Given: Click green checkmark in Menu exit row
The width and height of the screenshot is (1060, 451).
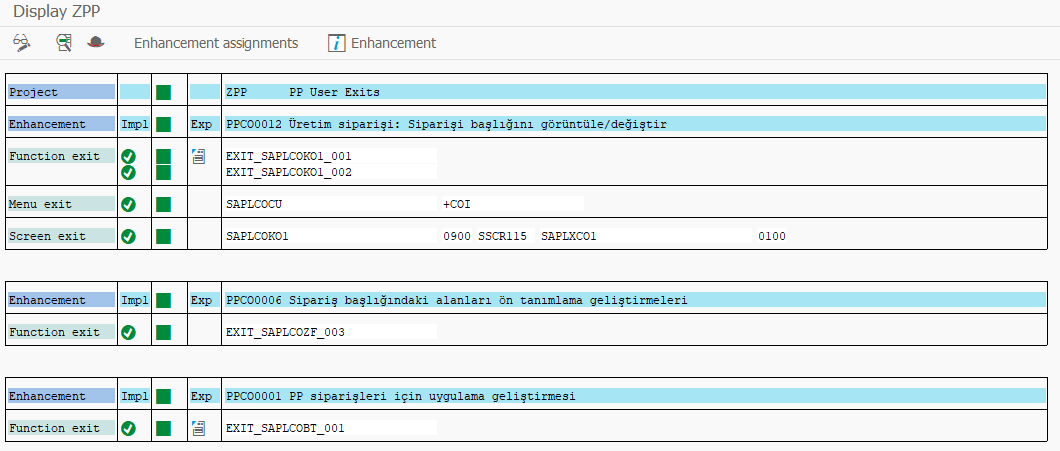Looking at the screenshot, I should click(x=128, y=204).
